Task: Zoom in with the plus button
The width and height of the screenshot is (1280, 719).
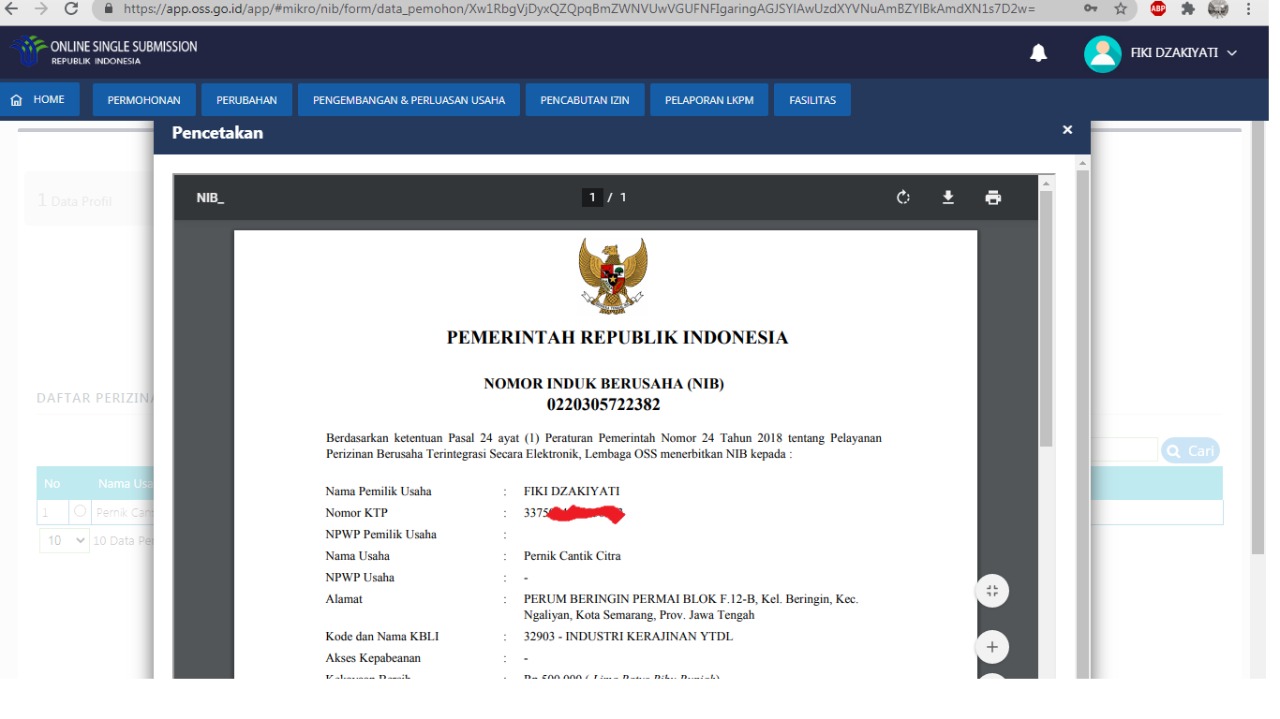Action: tap(992, 647)
